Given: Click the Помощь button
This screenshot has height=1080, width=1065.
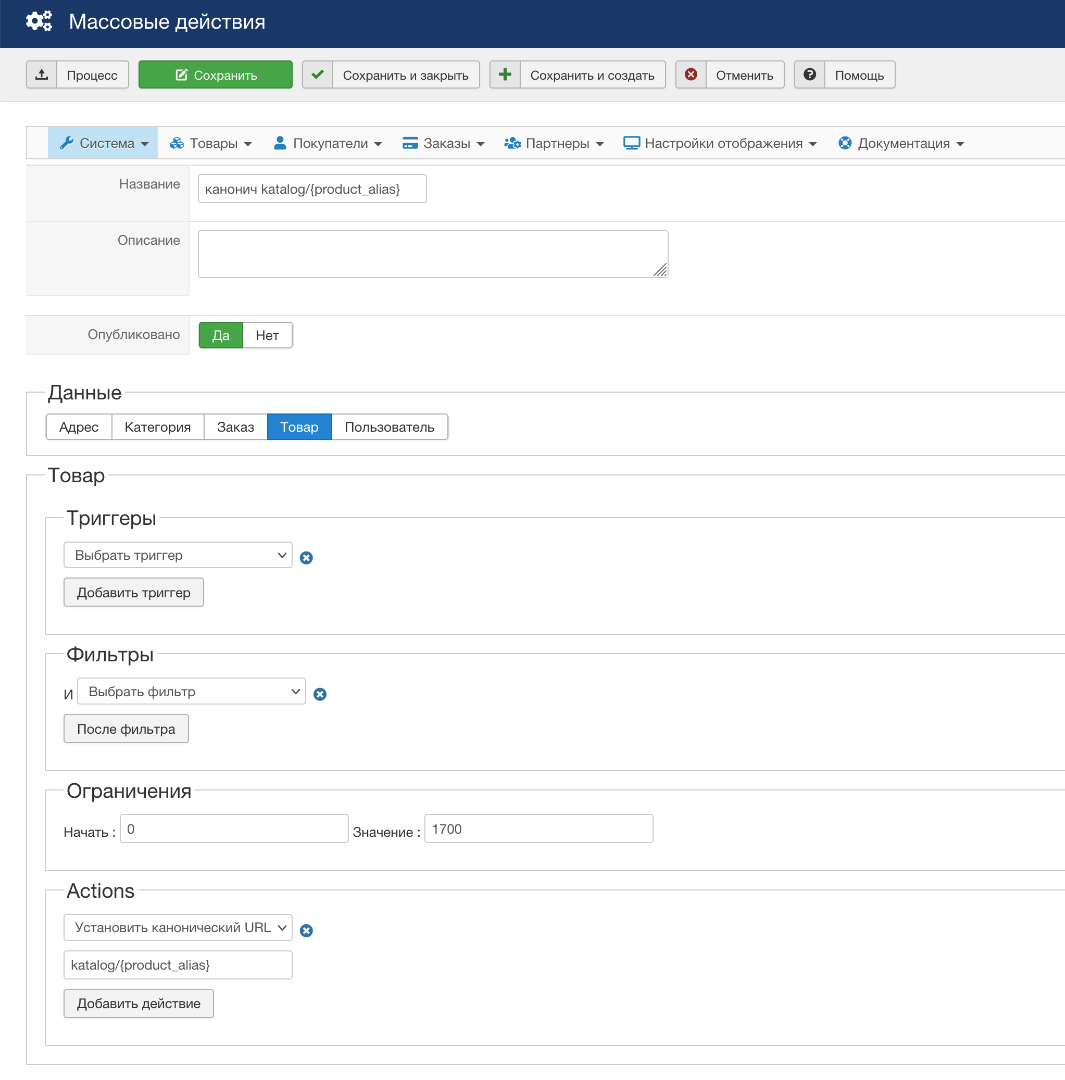Looking at the screenshot, I should [845, 74].
